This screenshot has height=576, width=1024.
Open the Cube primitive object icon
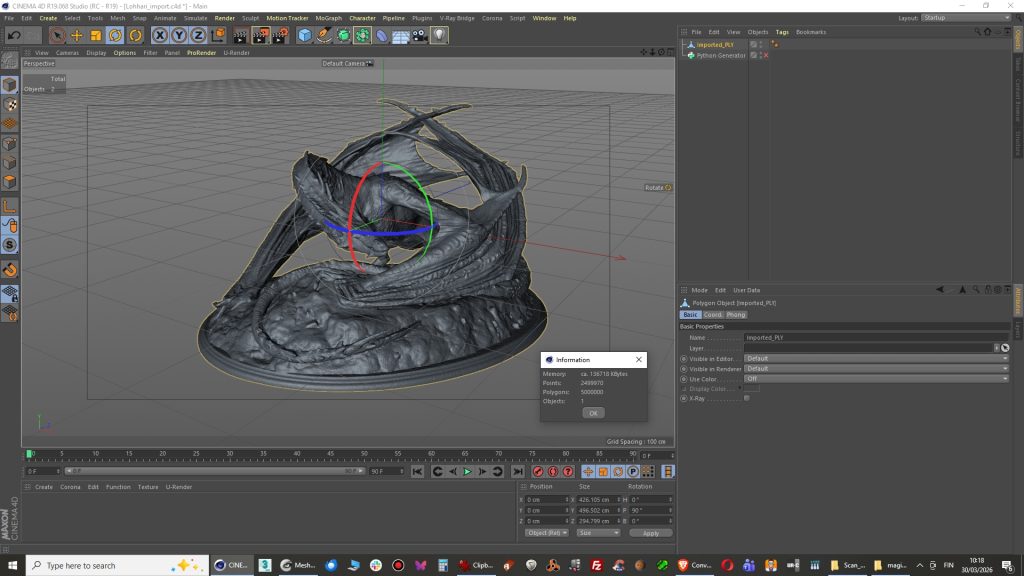coord(305,35)
